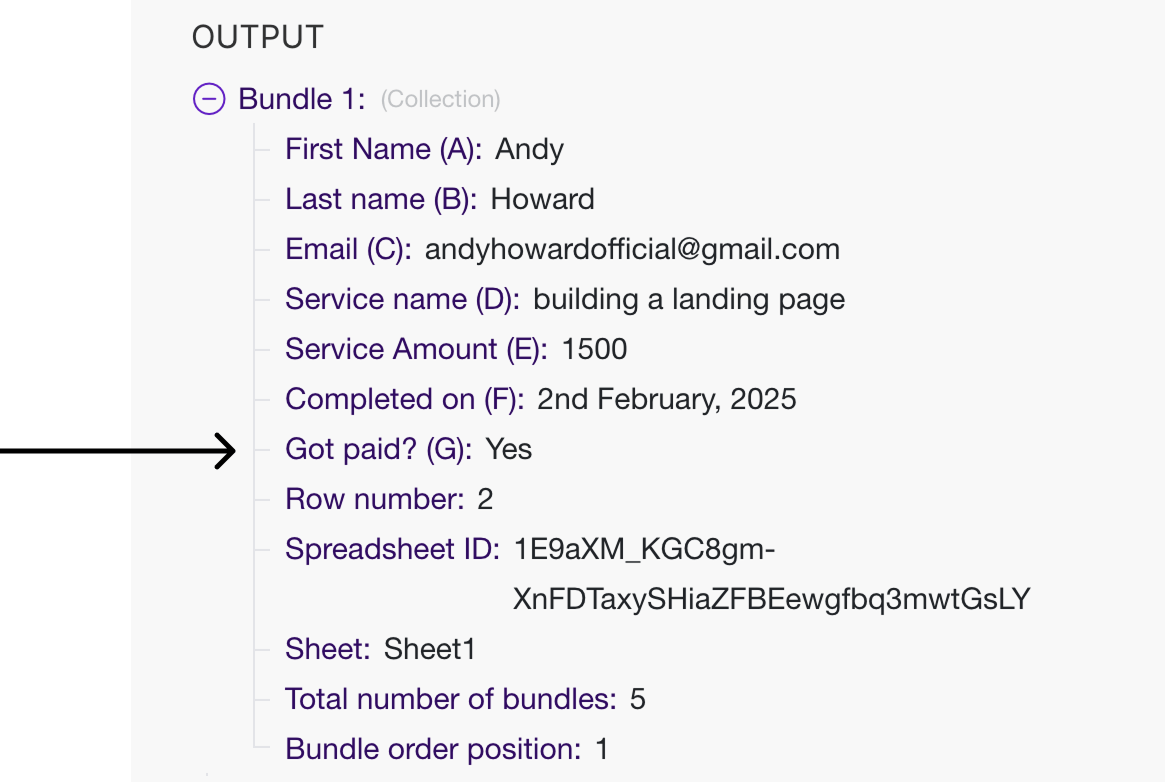Select the First Name (A) field
Viewport: 1165px width, 782px height.
pyautogui.click(x=383, y=149)
